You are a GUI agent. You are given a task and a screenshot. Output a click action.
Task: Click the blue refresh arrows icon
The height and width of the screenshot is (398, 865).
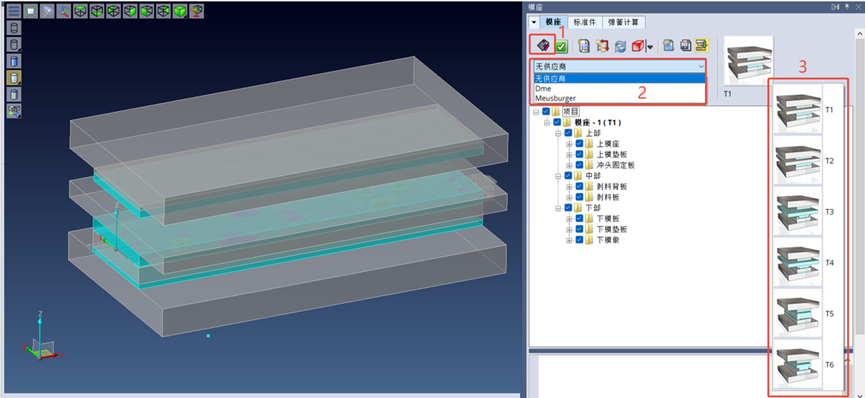pos(620,46)
